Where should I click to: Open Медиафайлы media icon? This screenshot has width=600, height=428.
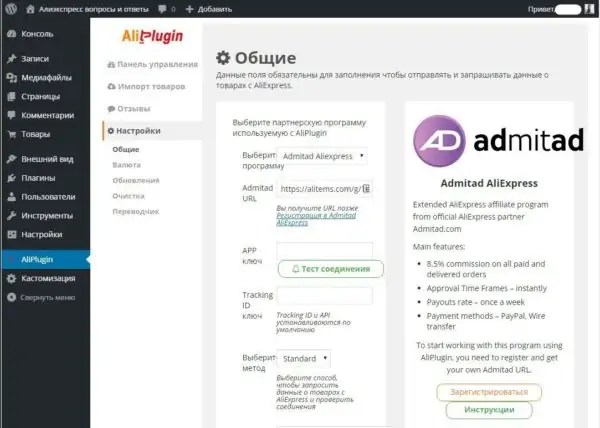(12, 78)
